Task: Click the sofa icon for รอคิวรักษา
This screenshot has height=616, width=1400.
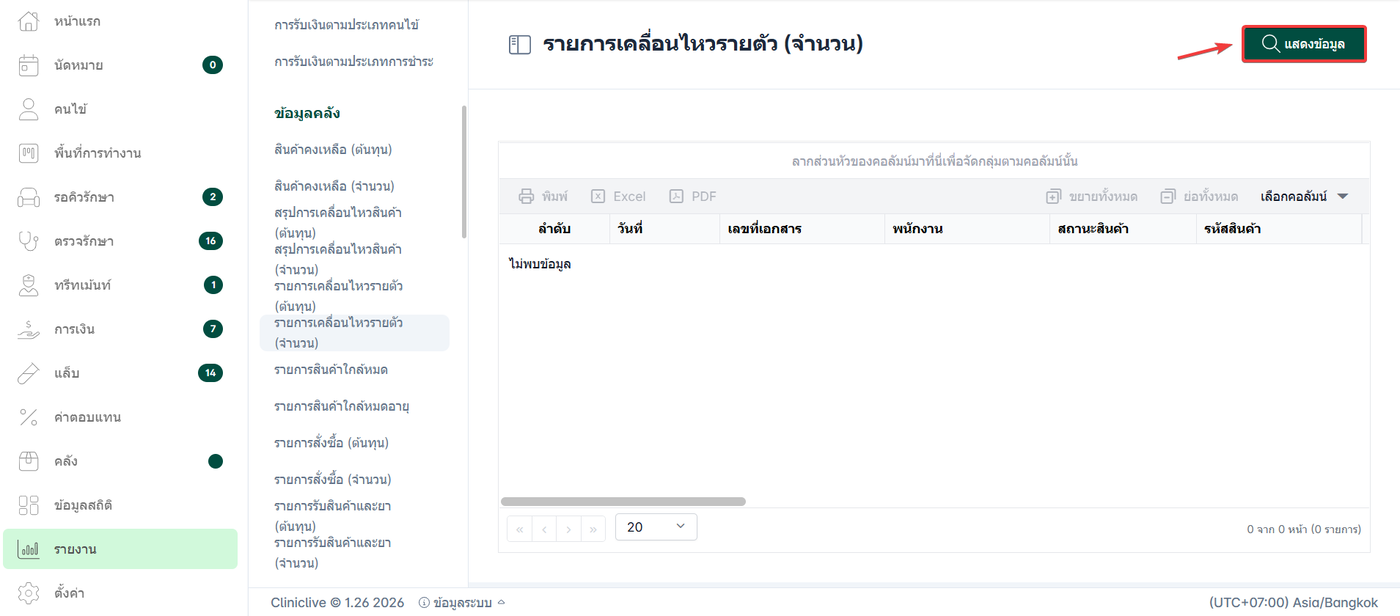Action: pyautogui.click(x=29, y=197)
